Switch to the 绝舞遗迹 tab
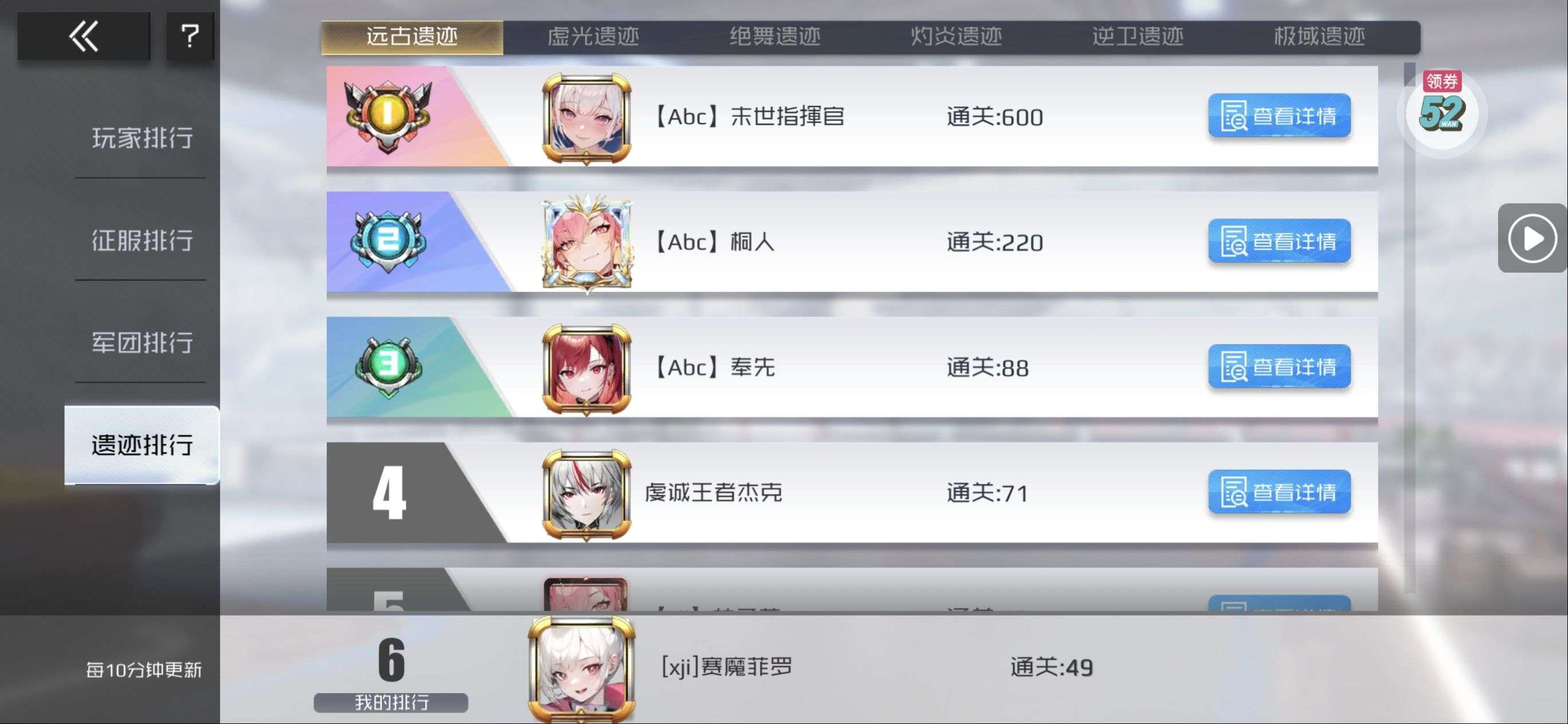Image resolution: width=1568 pixels, height=724 pixels. tap(775, 37)
